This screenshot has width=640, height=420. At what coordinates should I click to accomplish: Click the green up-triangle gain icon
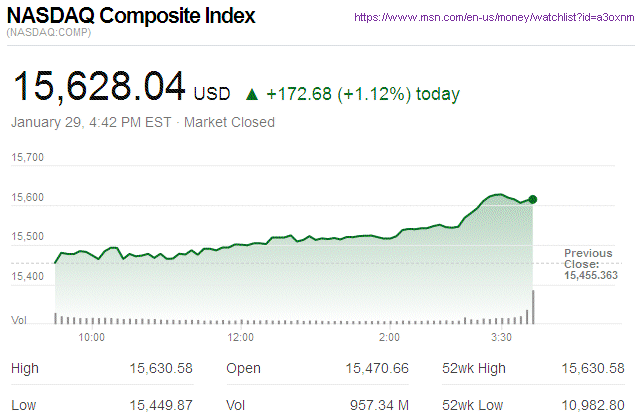252,95
